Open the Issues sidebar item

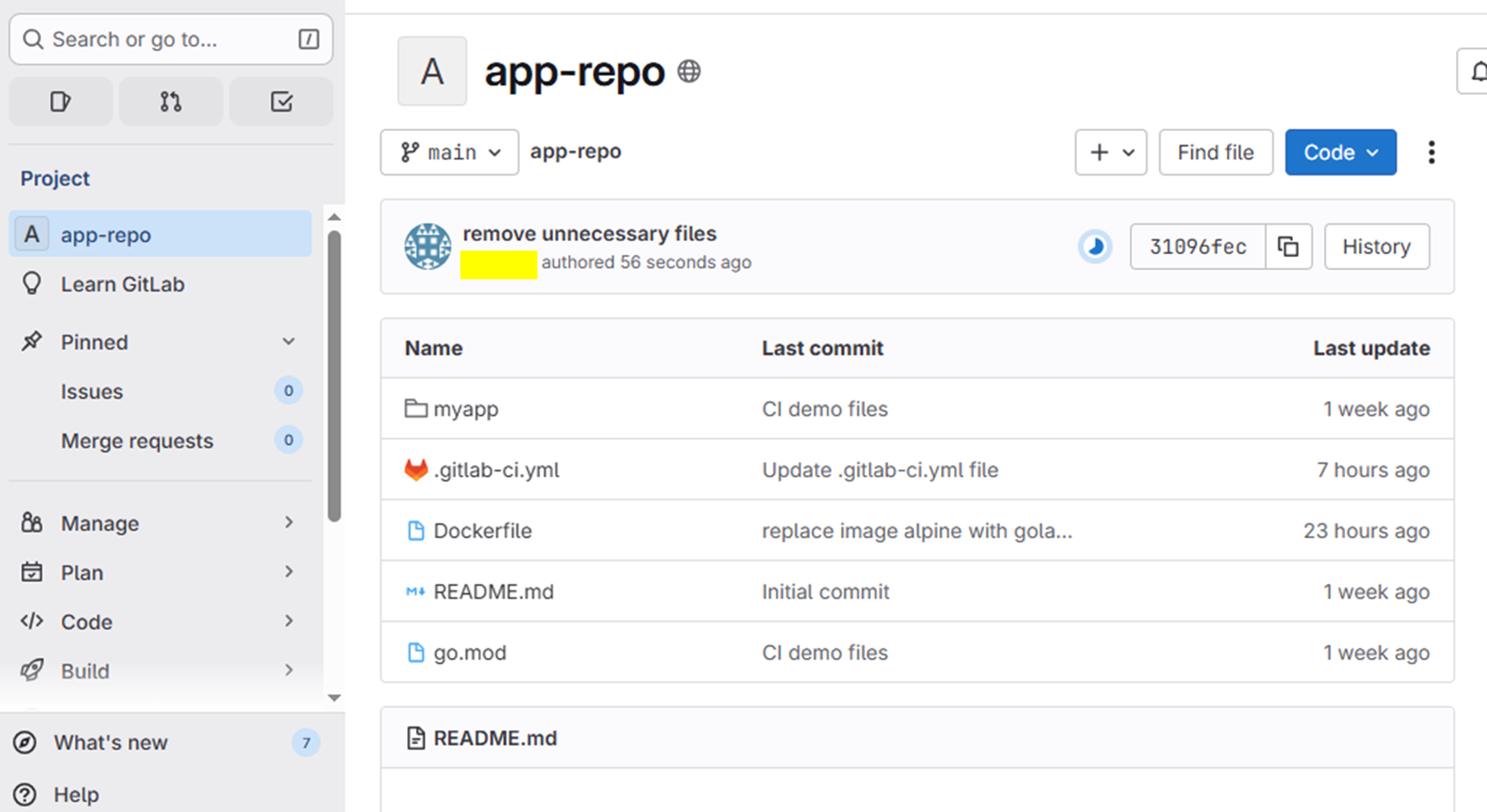point(161,392)
